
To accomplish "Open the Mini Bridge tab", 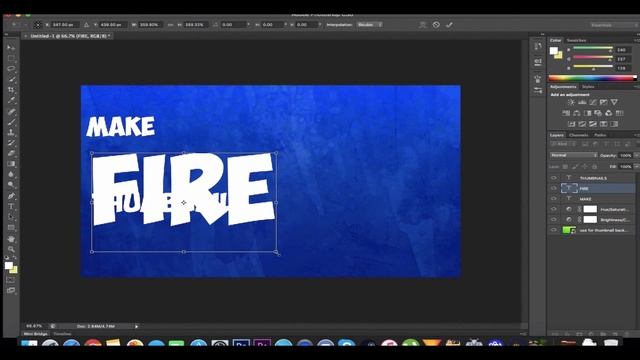I will (x=36, y=334).
